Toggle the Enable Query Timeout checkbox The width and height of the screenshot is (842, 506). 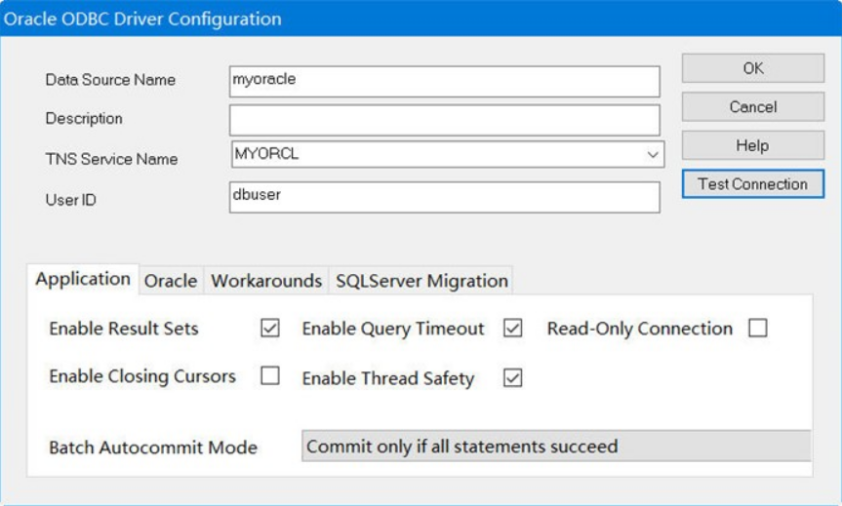(513, 329)
